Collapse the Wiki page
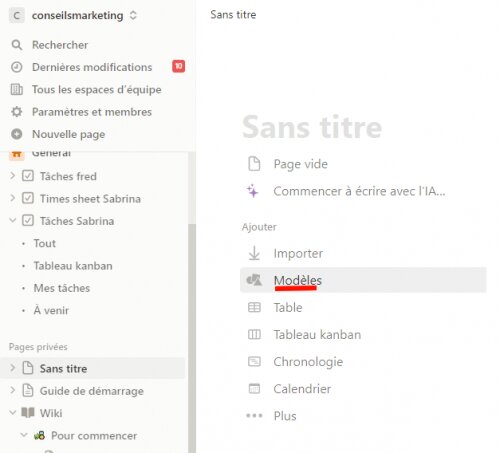This screenshot has width=500, height=453. pyautogui.click(x=13, y=413)
